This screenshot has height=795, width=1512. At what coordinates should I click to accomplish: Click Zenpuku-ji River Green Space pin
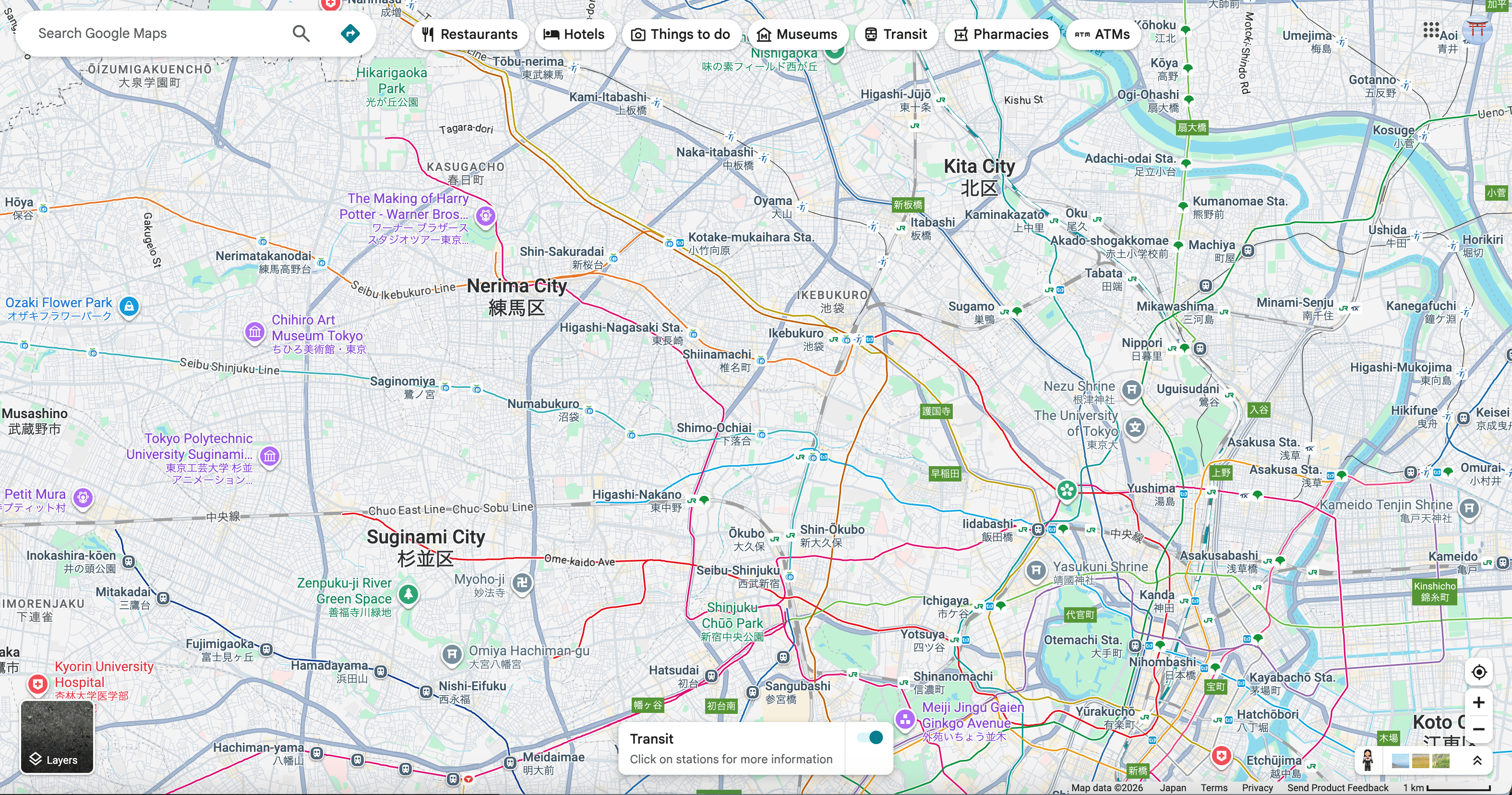click(408, 595)
